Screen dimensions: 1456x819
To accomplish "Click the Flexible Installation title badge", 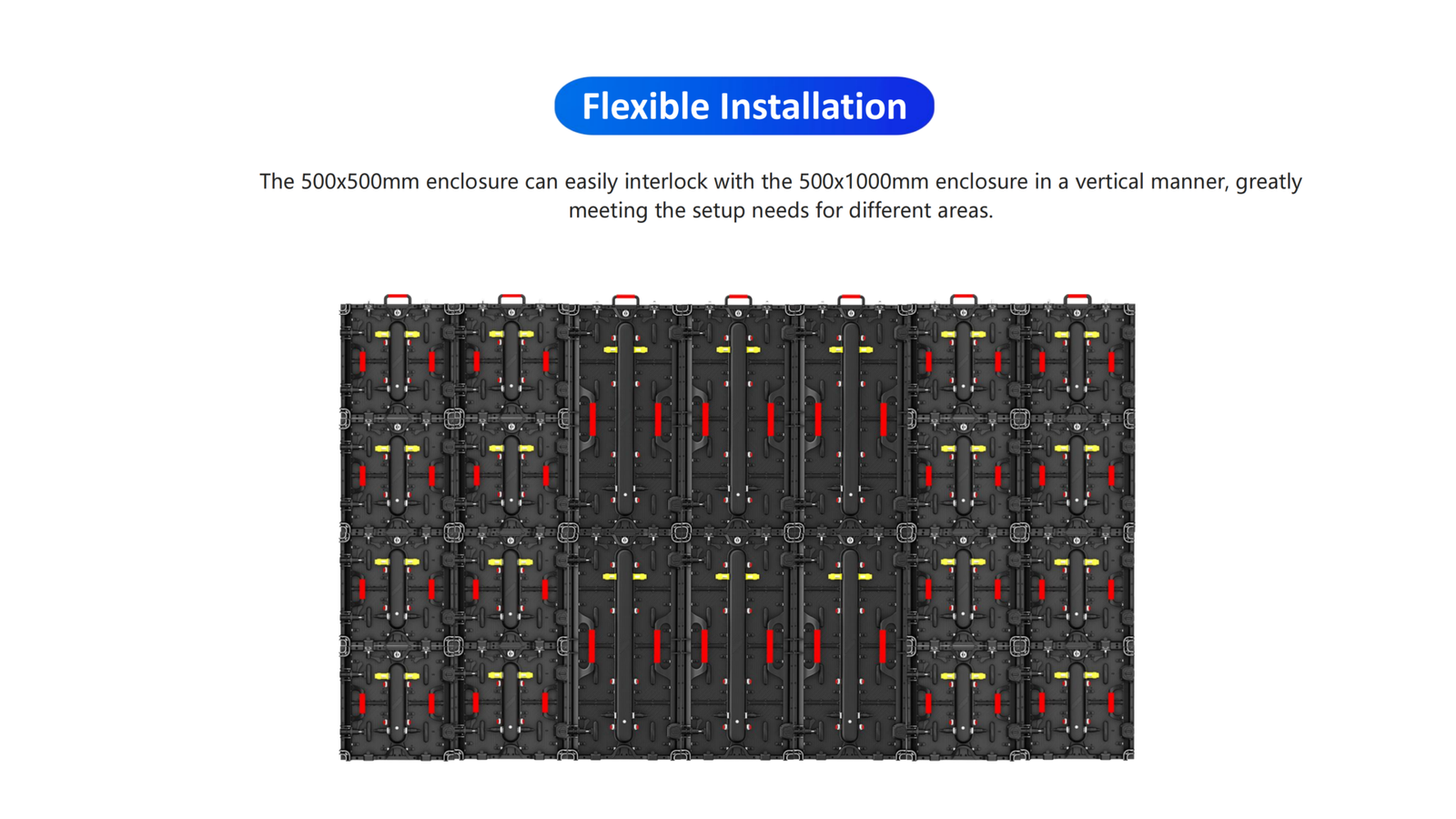I will (743, 106).
